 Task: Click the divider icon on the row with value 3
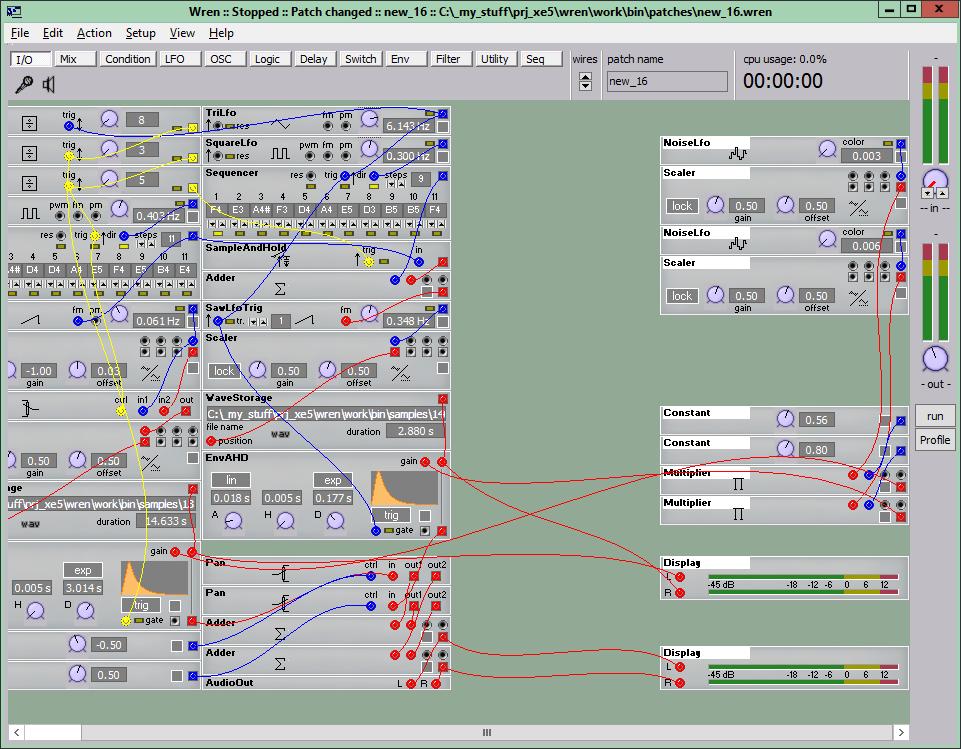29,153
